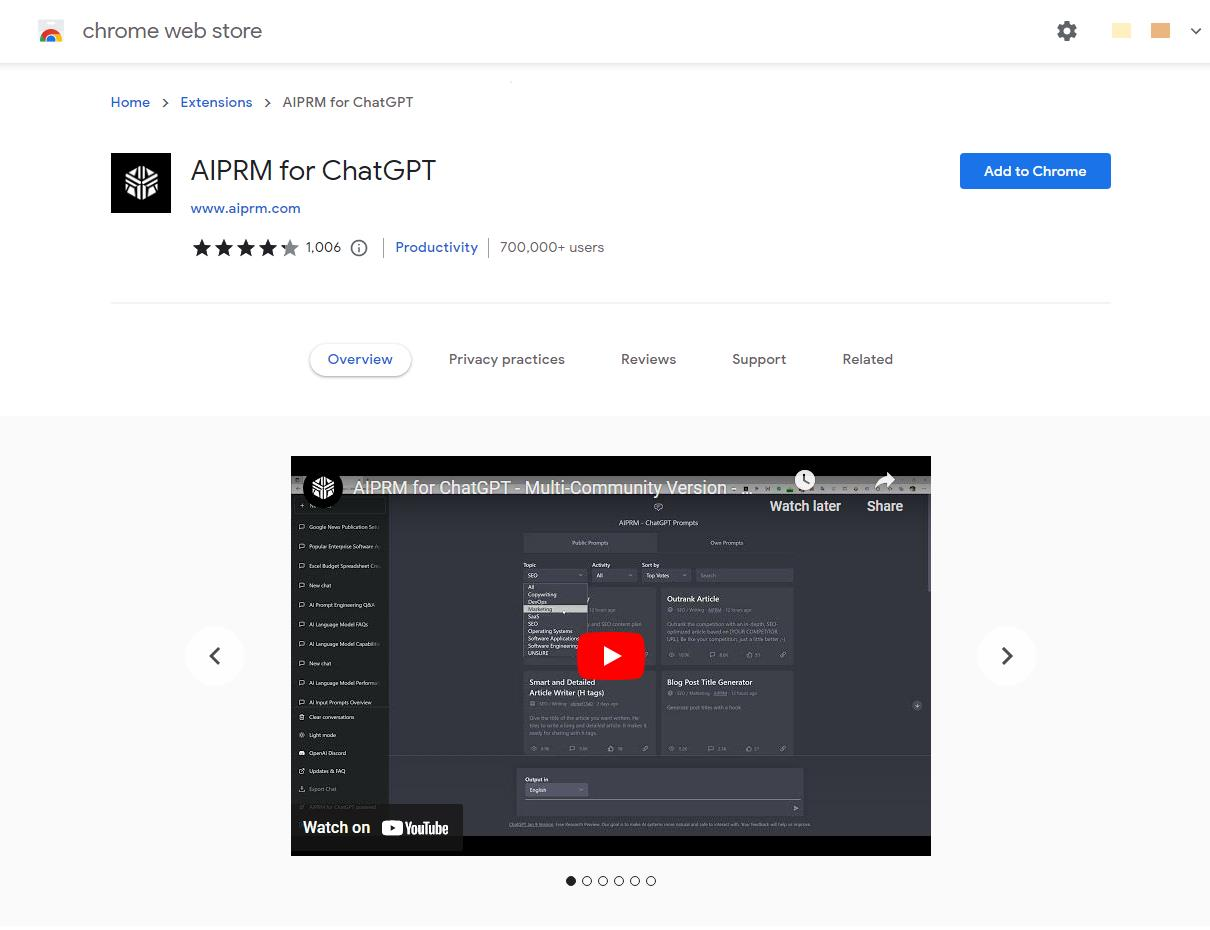
Task: Go to previous slide with left chevron
Action: coord(214,656)
